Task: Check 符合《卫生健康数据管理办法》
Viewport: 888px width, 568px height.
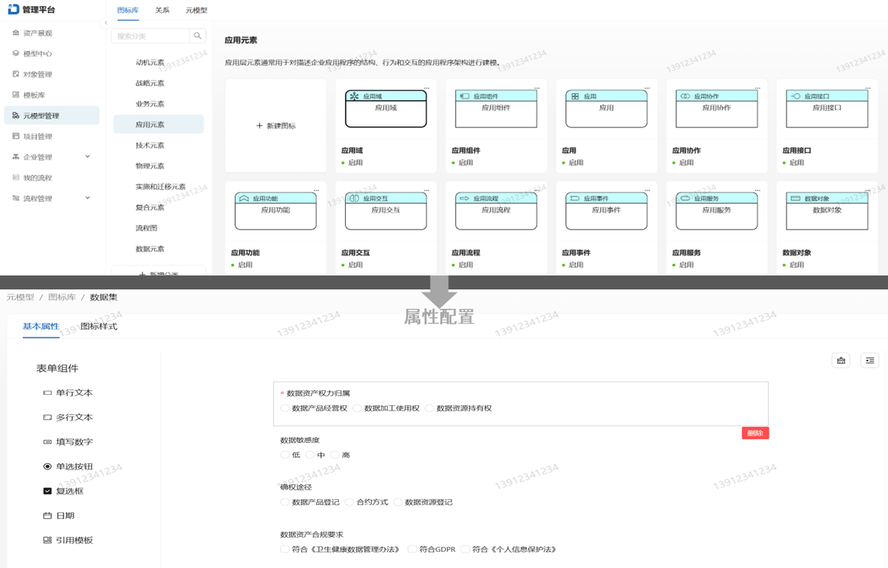Action: (284, 549)
